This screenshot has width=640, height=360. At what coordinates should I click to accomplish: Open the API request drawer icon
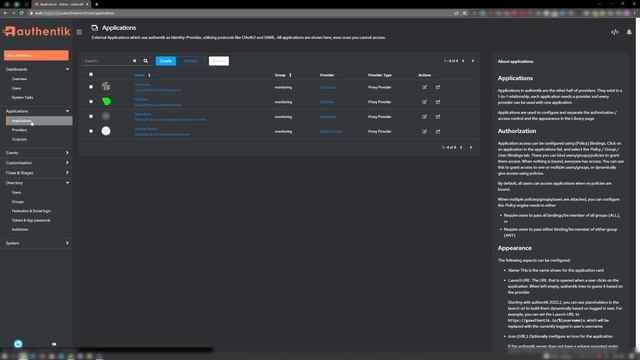pyautogui.click(x=614, y=32)
